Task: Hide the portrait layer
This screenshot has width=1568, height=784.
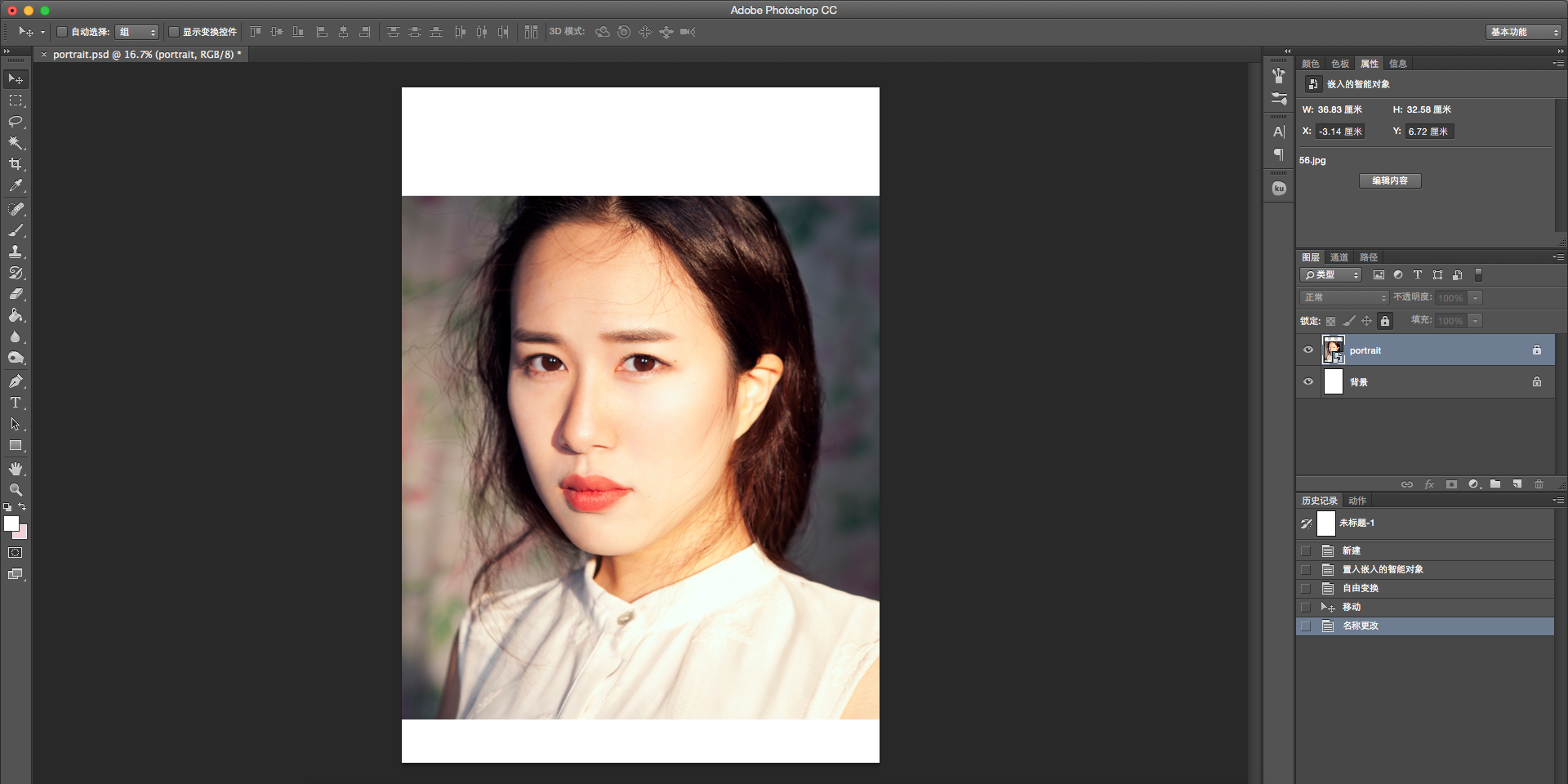Action: pyautogui.click(x=1308, y=350)
